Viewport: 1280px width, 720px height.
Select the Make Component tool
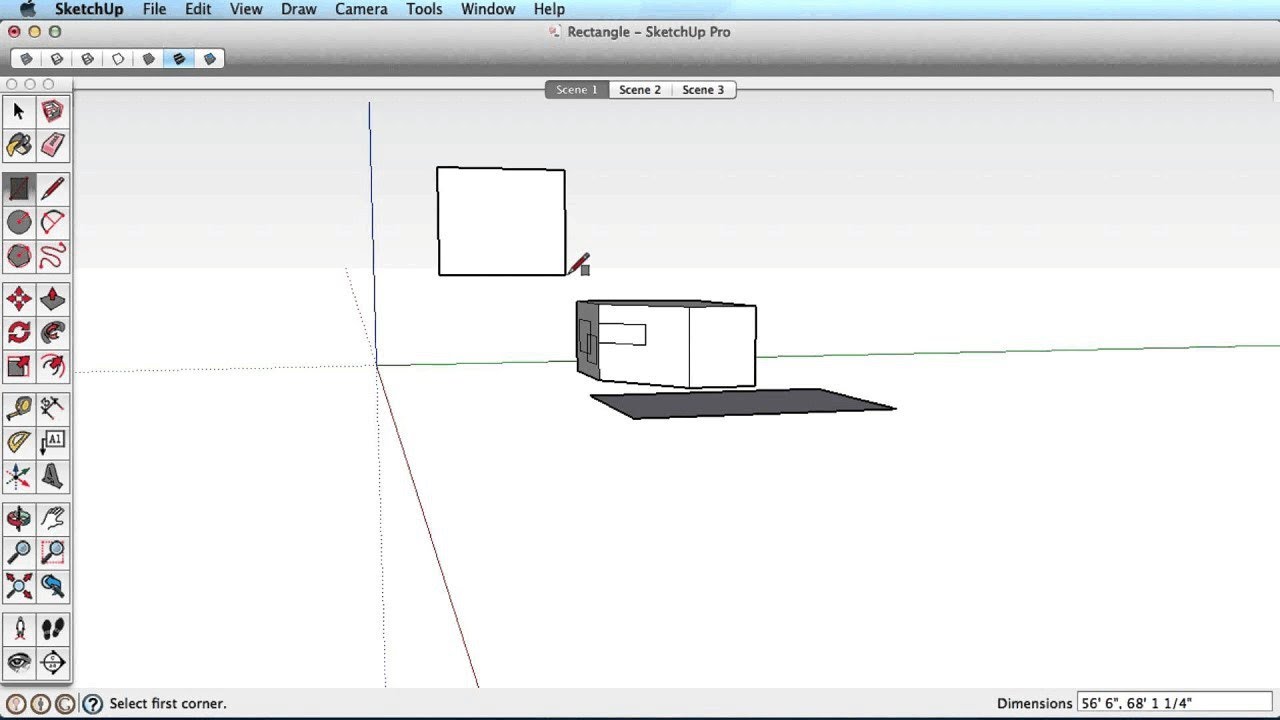53,111
